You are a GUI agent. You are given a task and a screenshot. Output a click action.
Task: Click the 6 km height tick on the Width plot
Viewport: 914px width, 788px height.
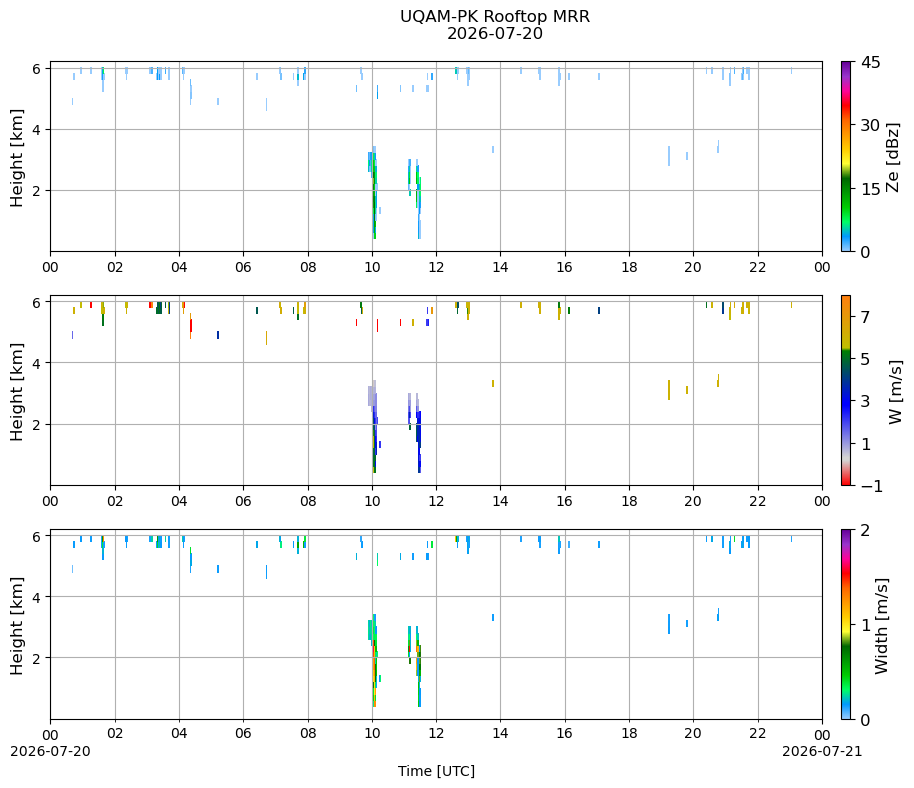pyautogui.click(x=36, y=536)
